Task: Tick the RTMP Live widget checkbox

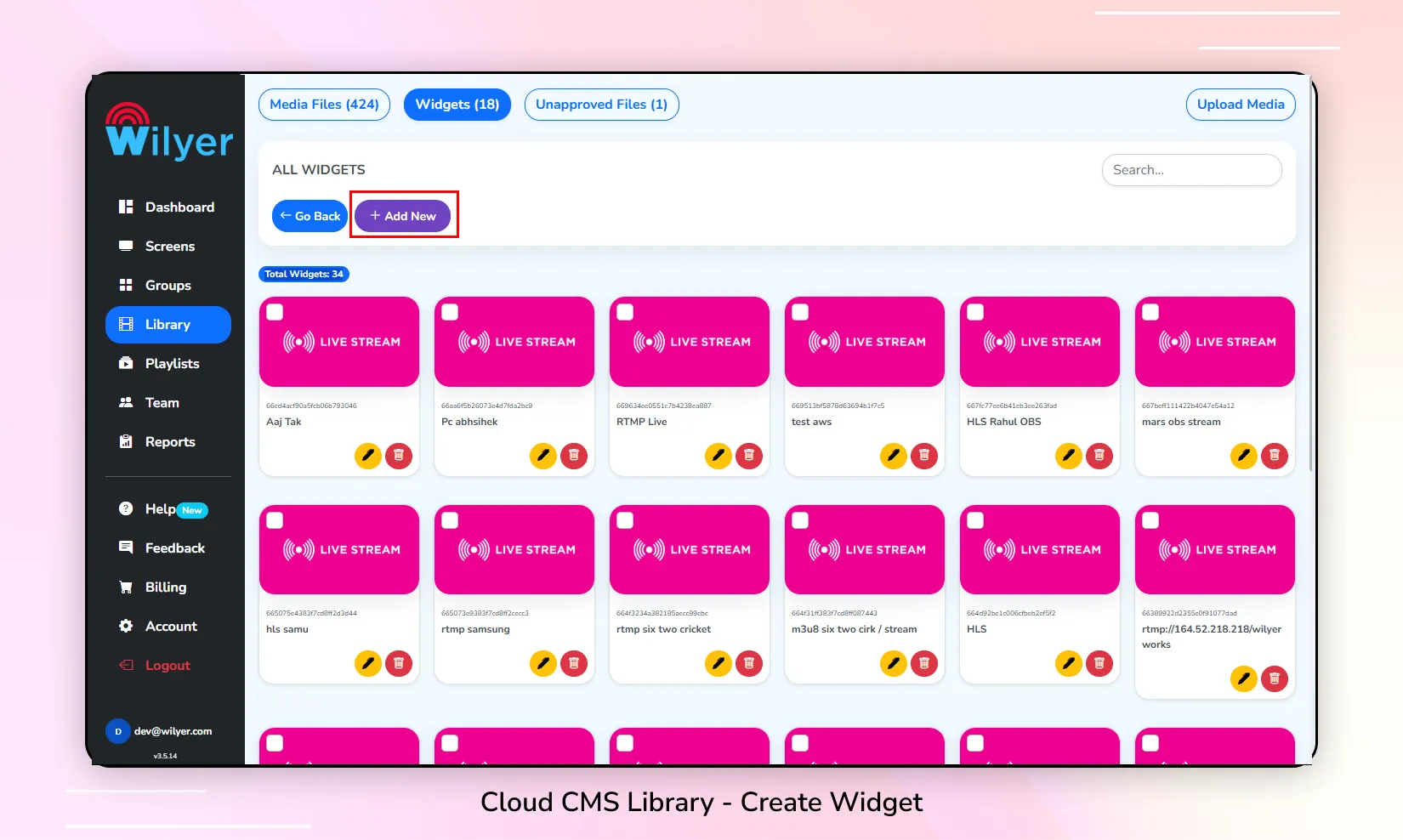Action: click(x=625, y=312)
